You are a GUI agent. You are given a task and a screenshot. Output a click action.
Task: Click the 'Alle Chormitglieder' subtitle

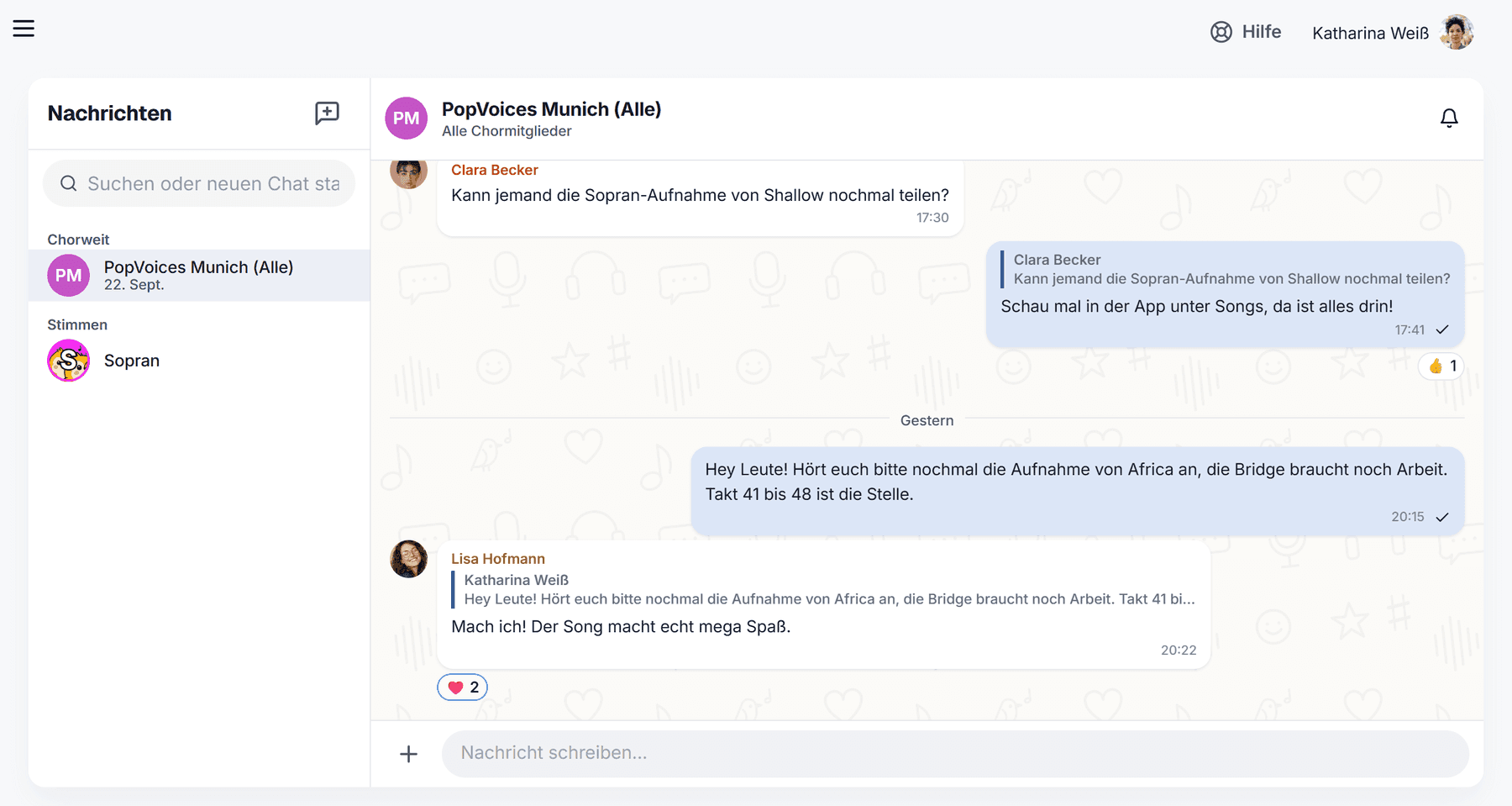click(x=507, y=131)
